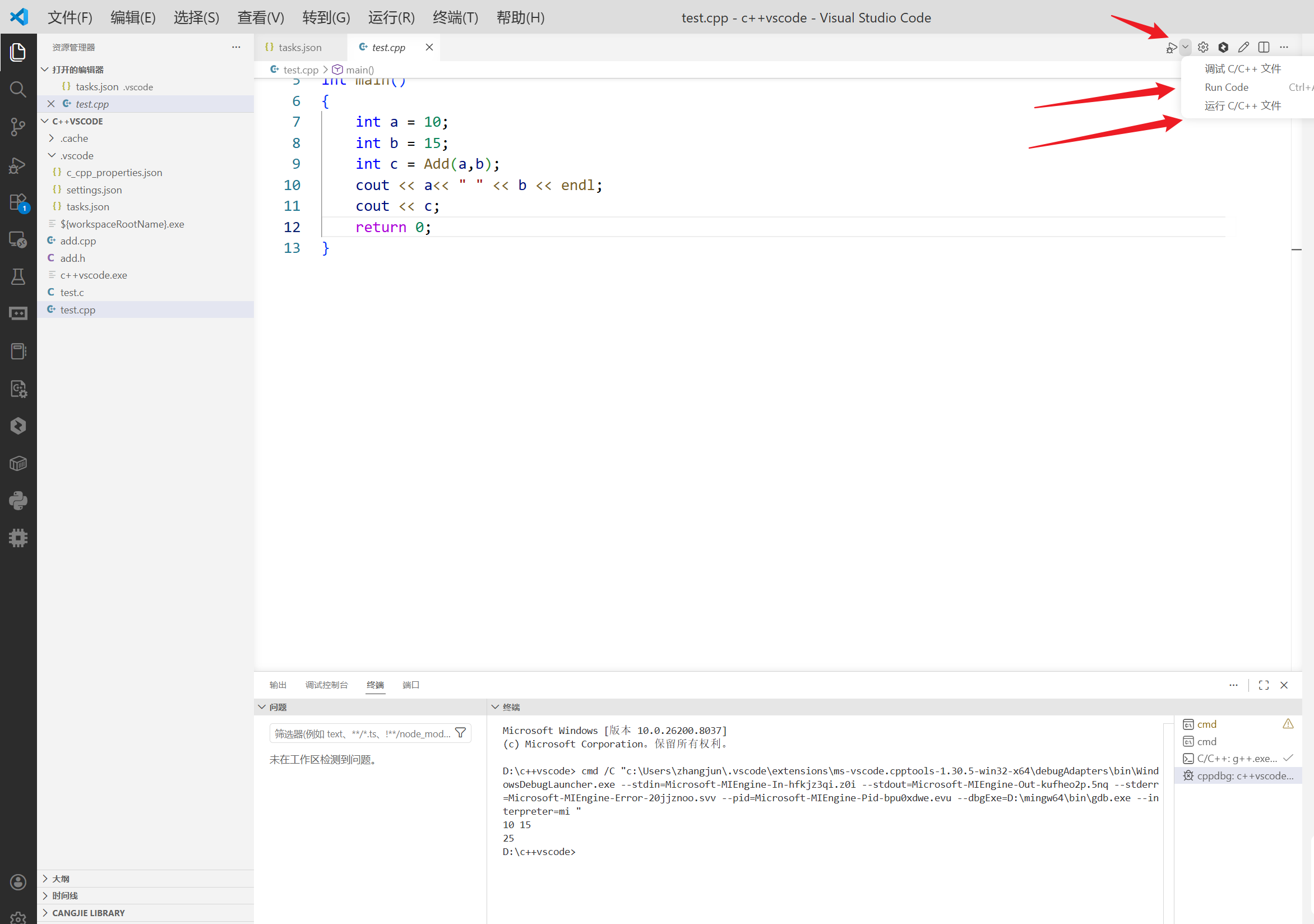Open the Testing flask view
Viewport: 1314px width, 924px height.
18,276
